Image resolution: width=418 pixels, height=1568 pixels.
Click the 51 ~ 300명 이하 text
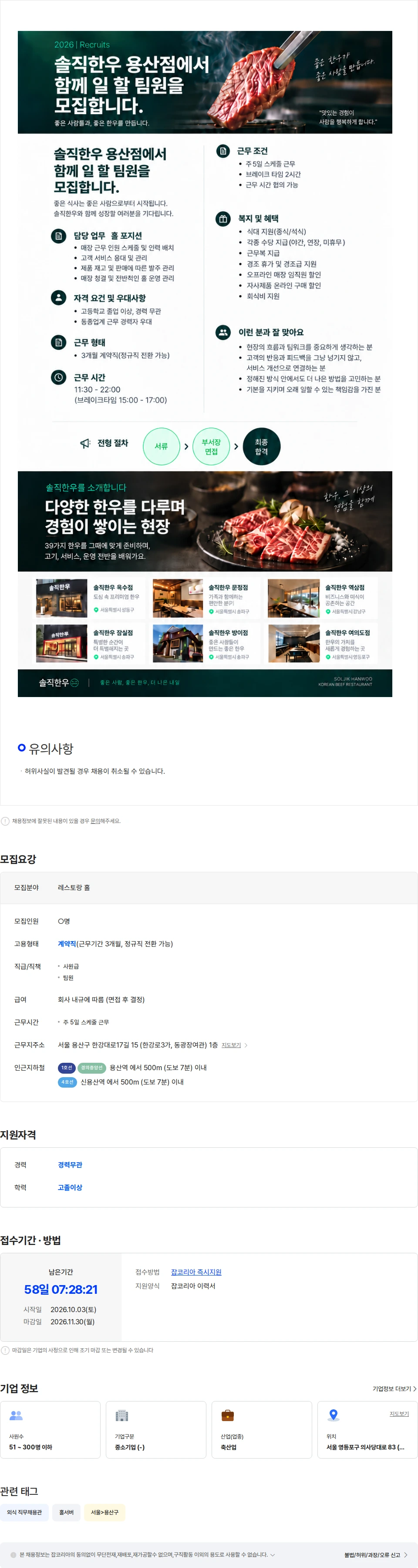click(x=30, y=1447)
